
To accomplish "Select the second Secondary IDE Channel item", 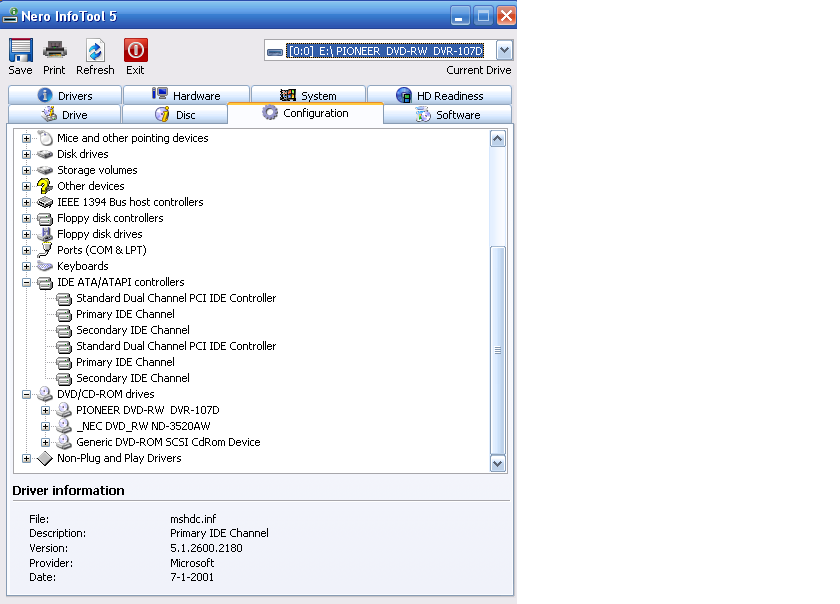I will pos(133,378).
